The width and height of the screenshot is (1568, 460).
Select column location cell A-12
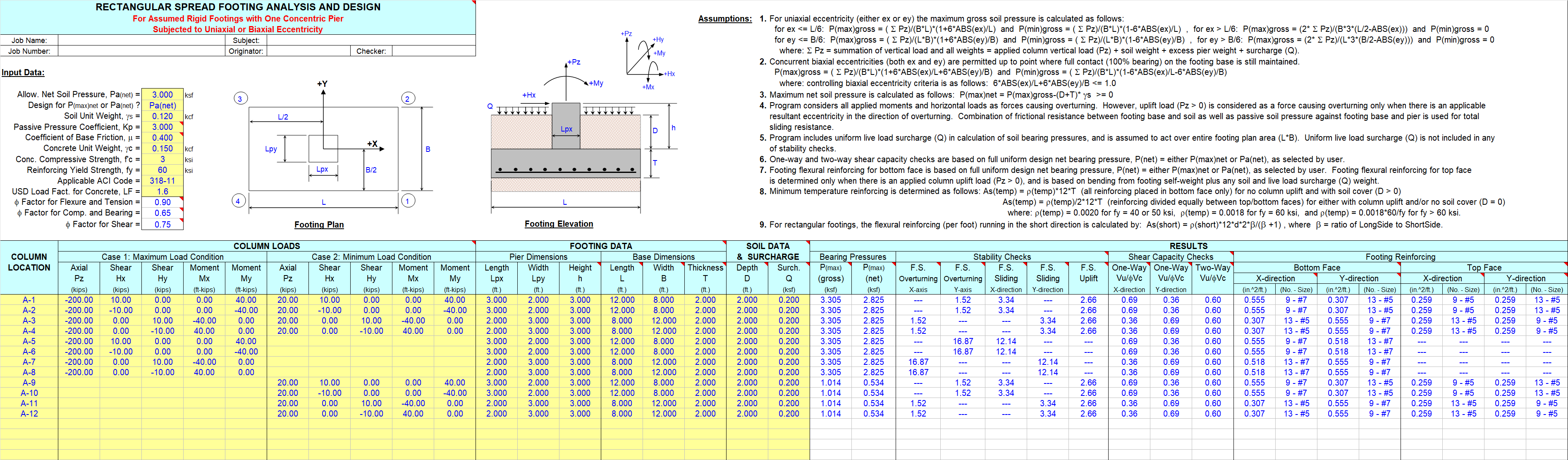pyautogui.click(x=29, y=414)
